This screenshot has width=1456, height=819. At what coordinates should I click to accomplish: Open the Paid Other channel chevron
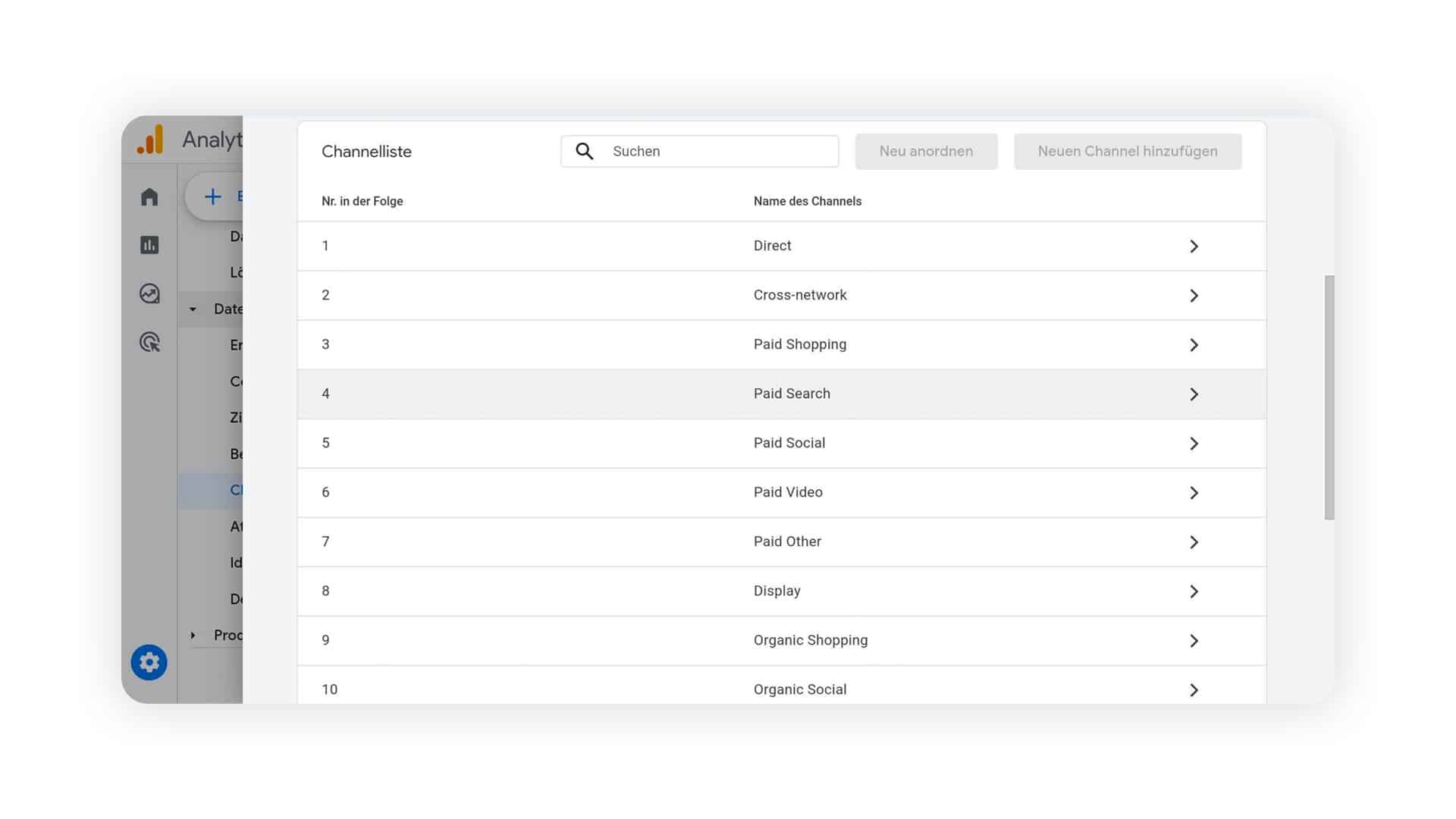[x=1194, y=542]
